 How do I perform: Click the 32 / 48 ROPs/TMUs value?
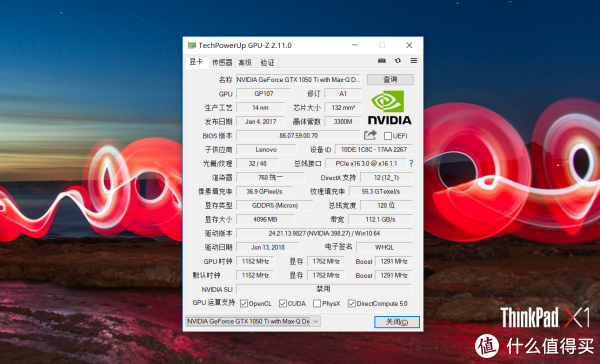click(258, 163)
